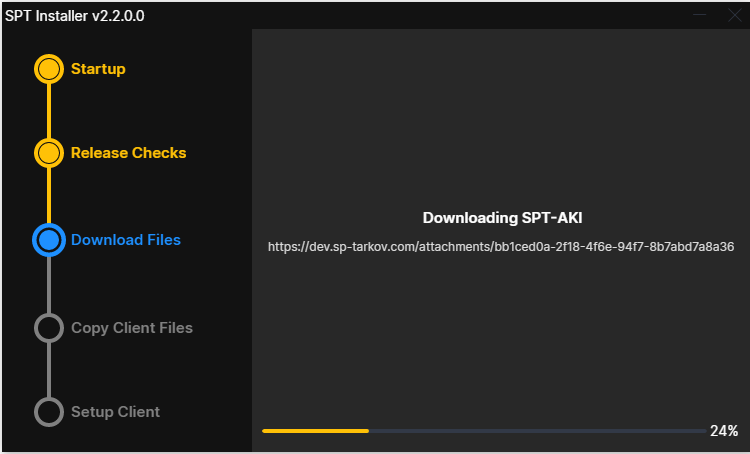
Task: Click the Release Checks step circle icon
Action: [49, 153]
